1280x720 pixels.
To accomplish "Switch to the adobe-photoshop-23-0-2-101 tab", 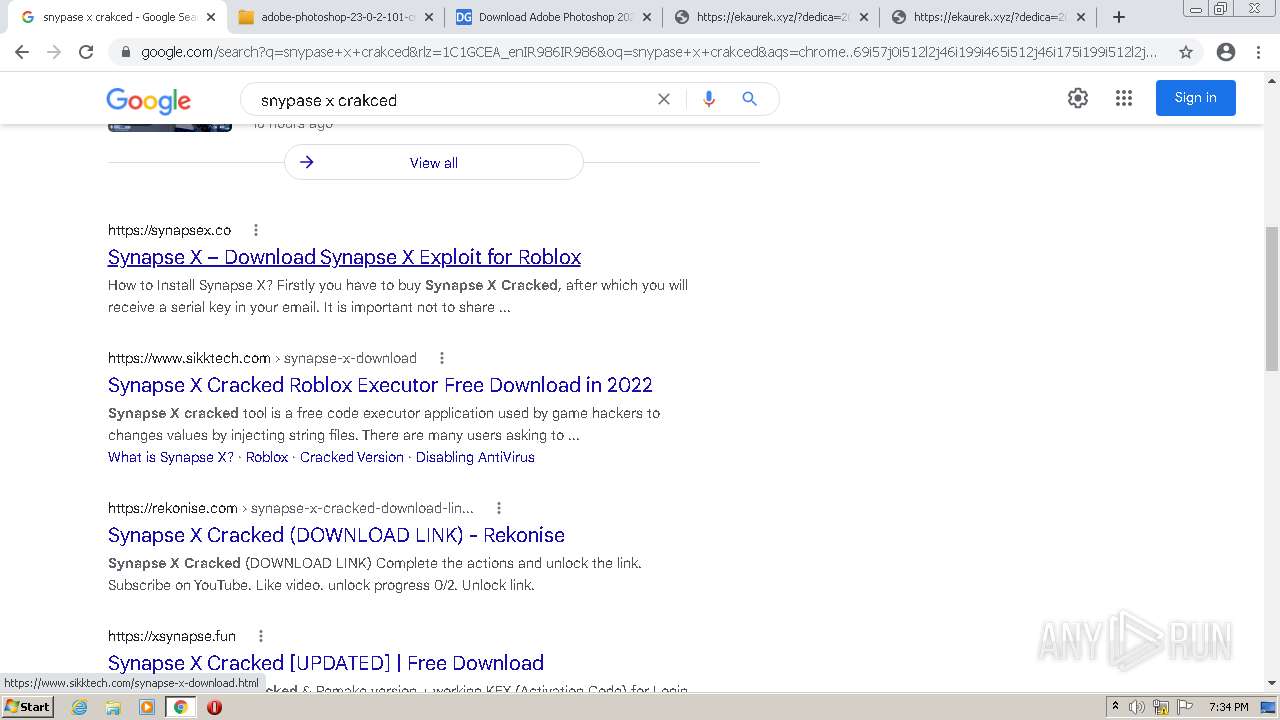I will 337,17.
